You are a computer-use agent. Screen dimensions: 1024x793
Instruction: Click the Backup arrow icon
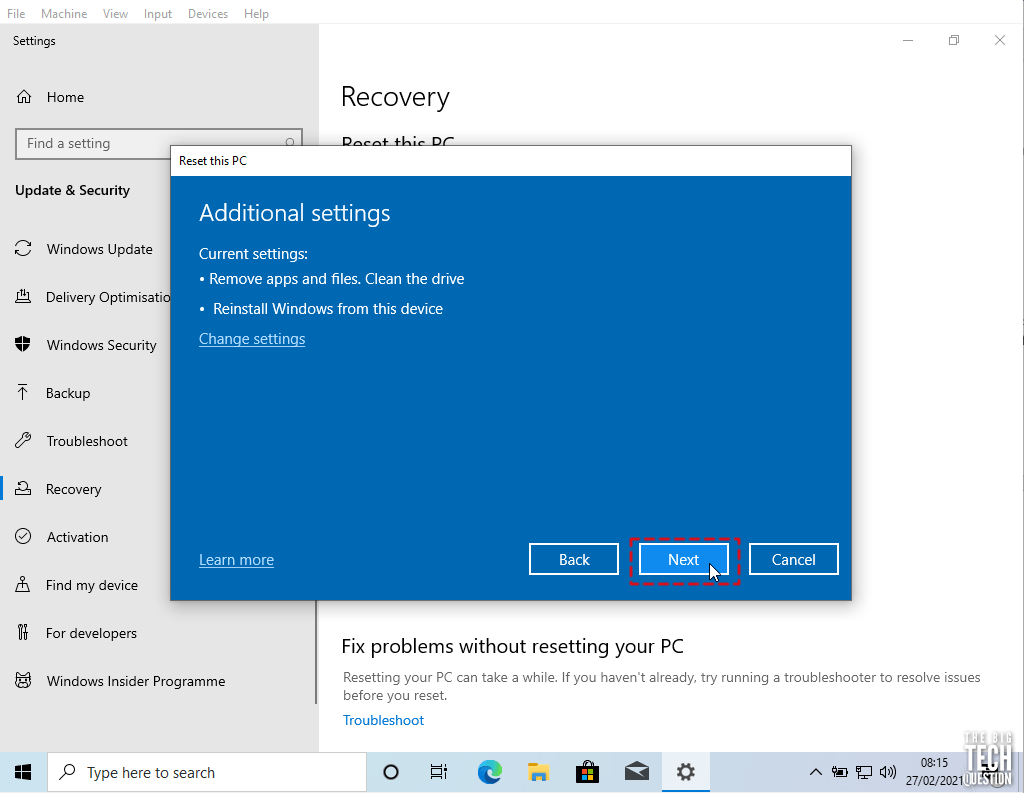[x=23, y=392]
